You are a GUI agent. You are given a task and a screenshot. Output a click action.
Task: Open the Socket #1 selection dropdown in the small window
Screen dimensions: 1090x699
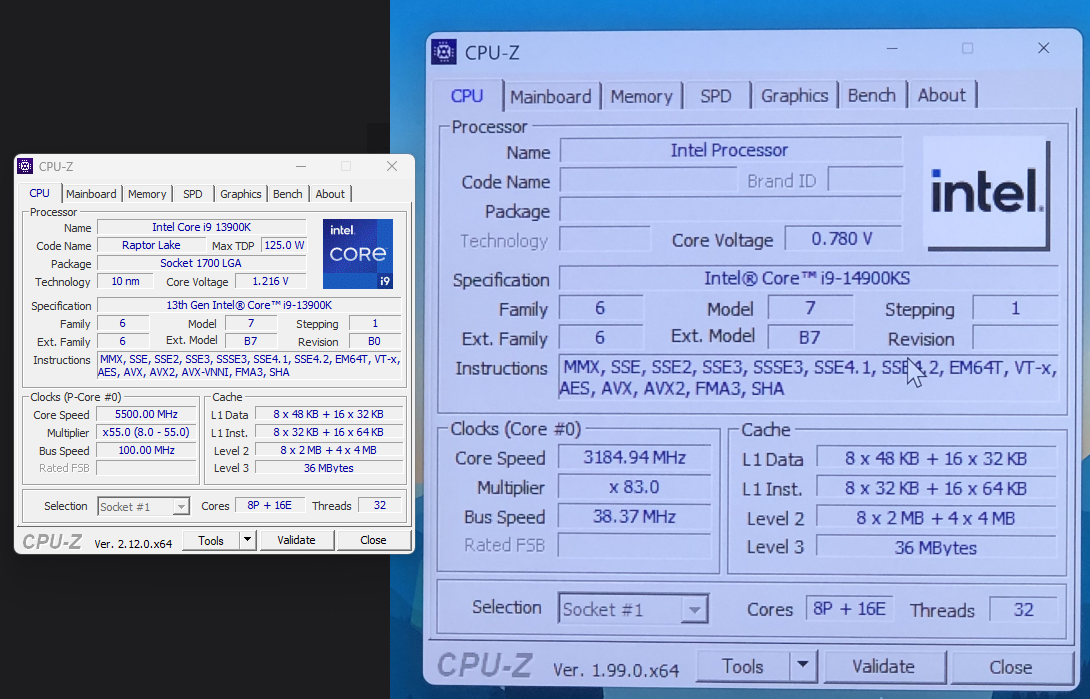[144, 507]
